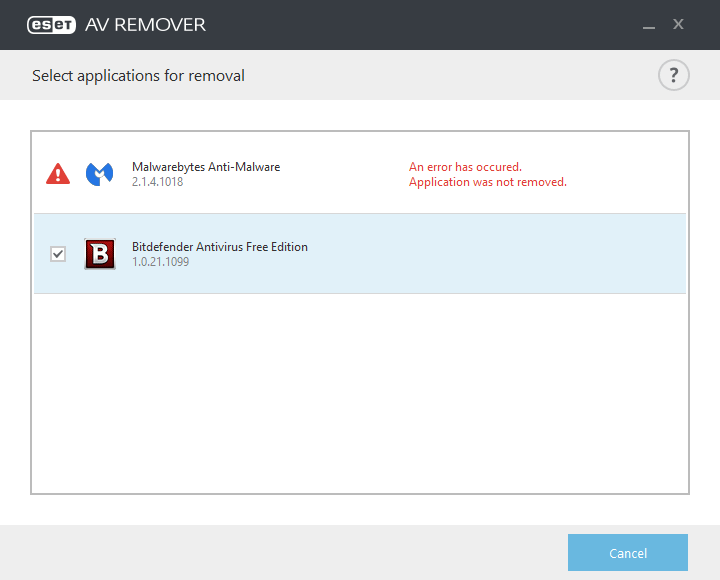Close the AV Remover window
The image size is (720, 580).
[x=678, y=24]
